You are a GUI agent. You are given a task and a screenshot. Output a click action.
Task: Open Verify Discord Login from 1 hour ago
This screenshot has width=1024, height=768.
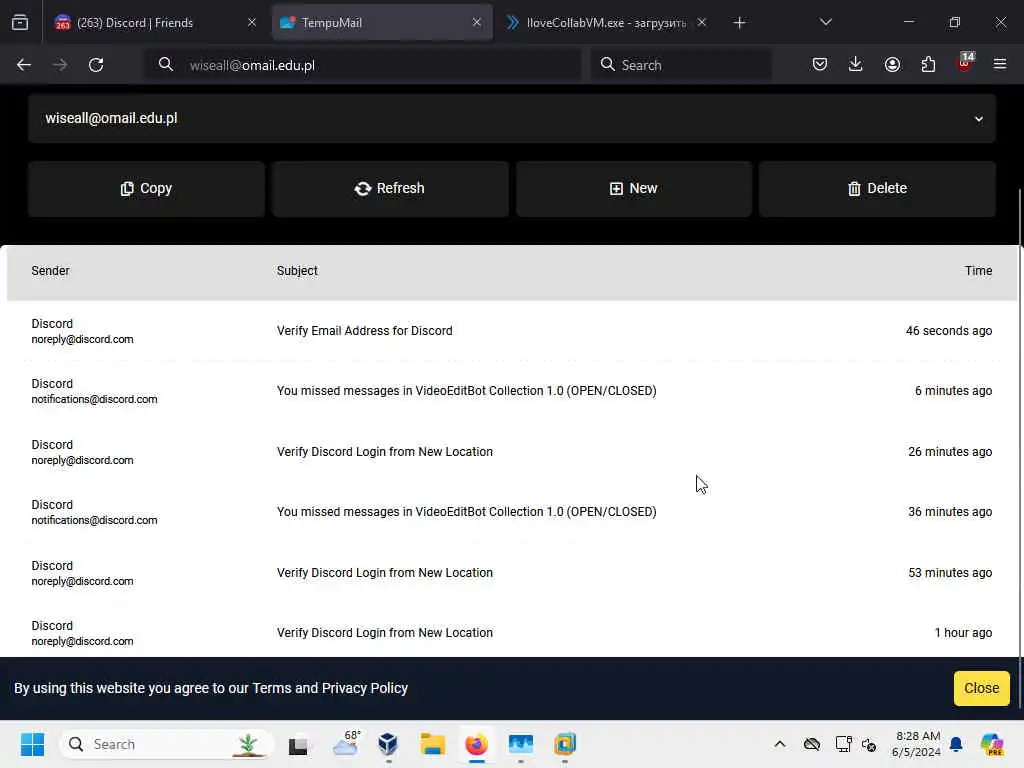coord(511,633)
